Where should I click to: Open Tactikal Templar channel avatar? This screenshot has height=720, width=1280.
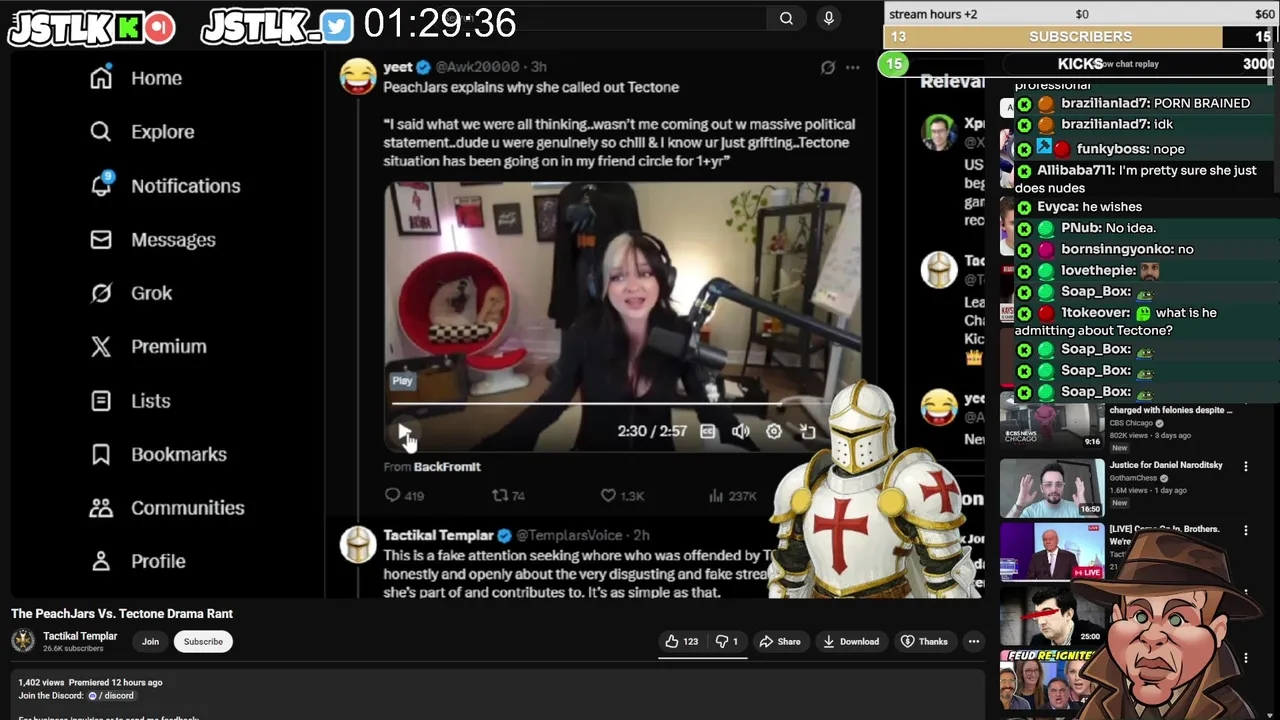coord(23,641)
